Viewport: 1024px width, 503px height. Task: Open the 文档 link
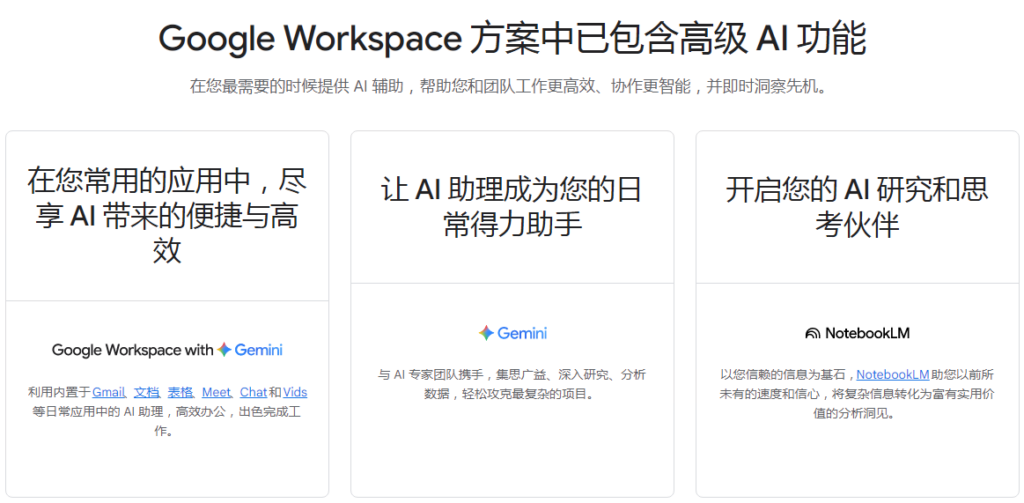tap(147, 392)
